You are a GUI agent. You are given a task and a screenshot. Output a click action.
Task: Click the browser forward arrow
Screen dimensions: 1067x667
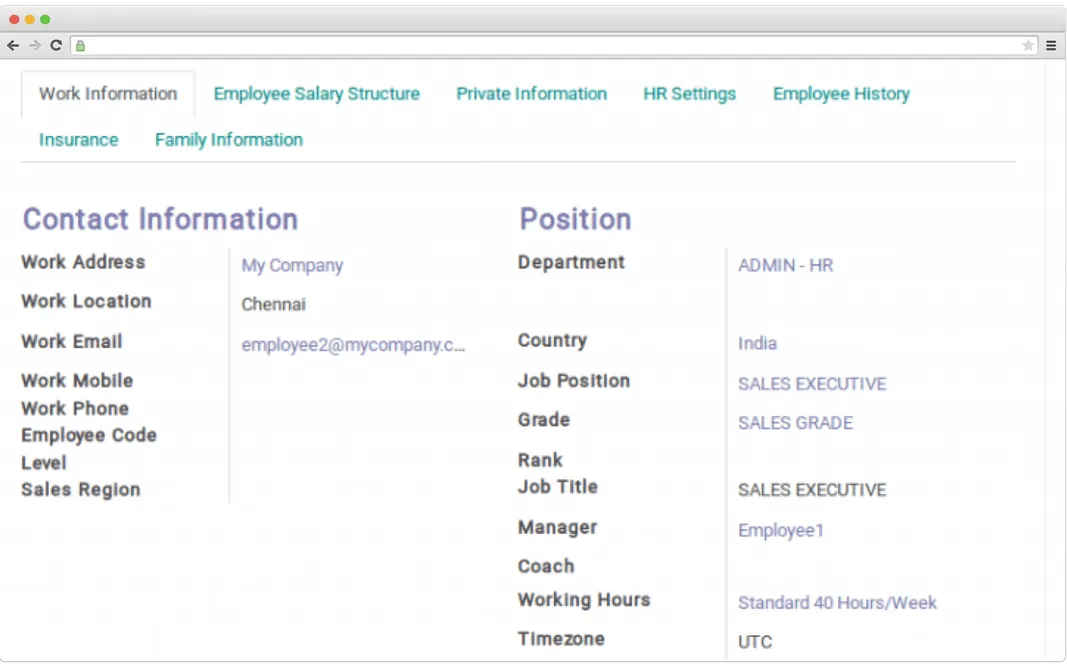35,45
